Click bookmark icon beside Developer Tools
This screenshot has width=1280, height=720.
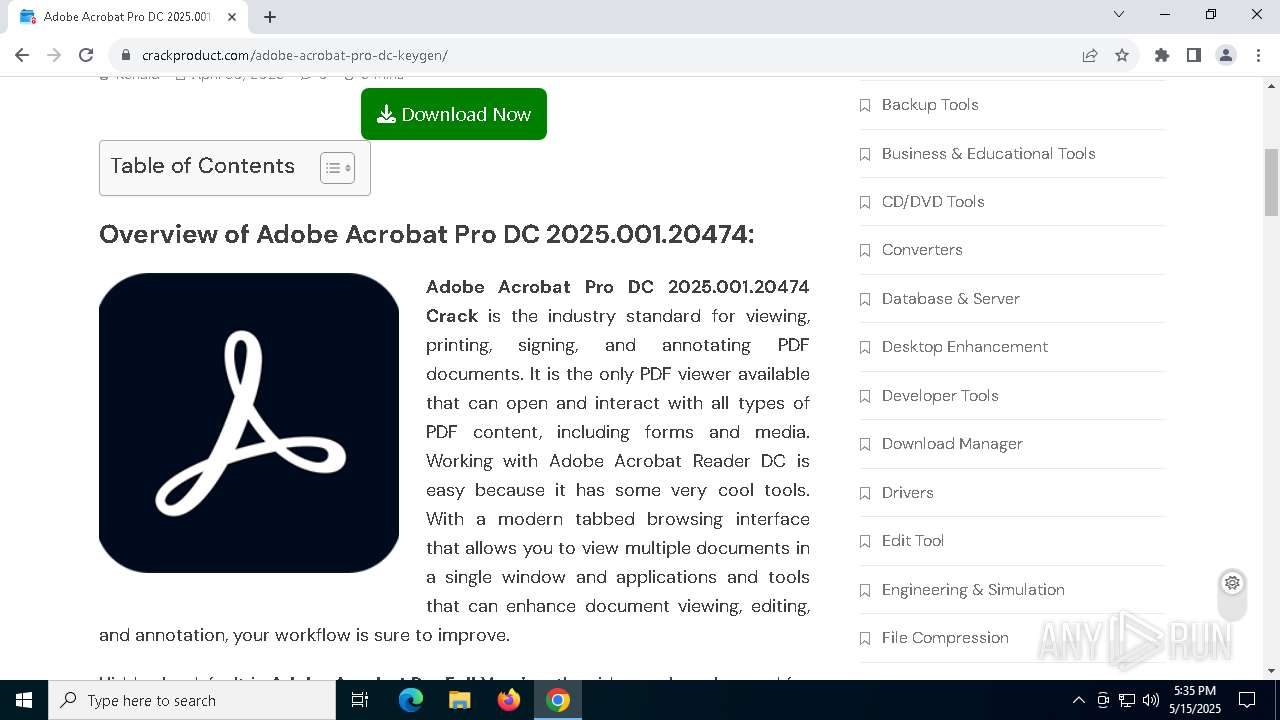[865, 396]
